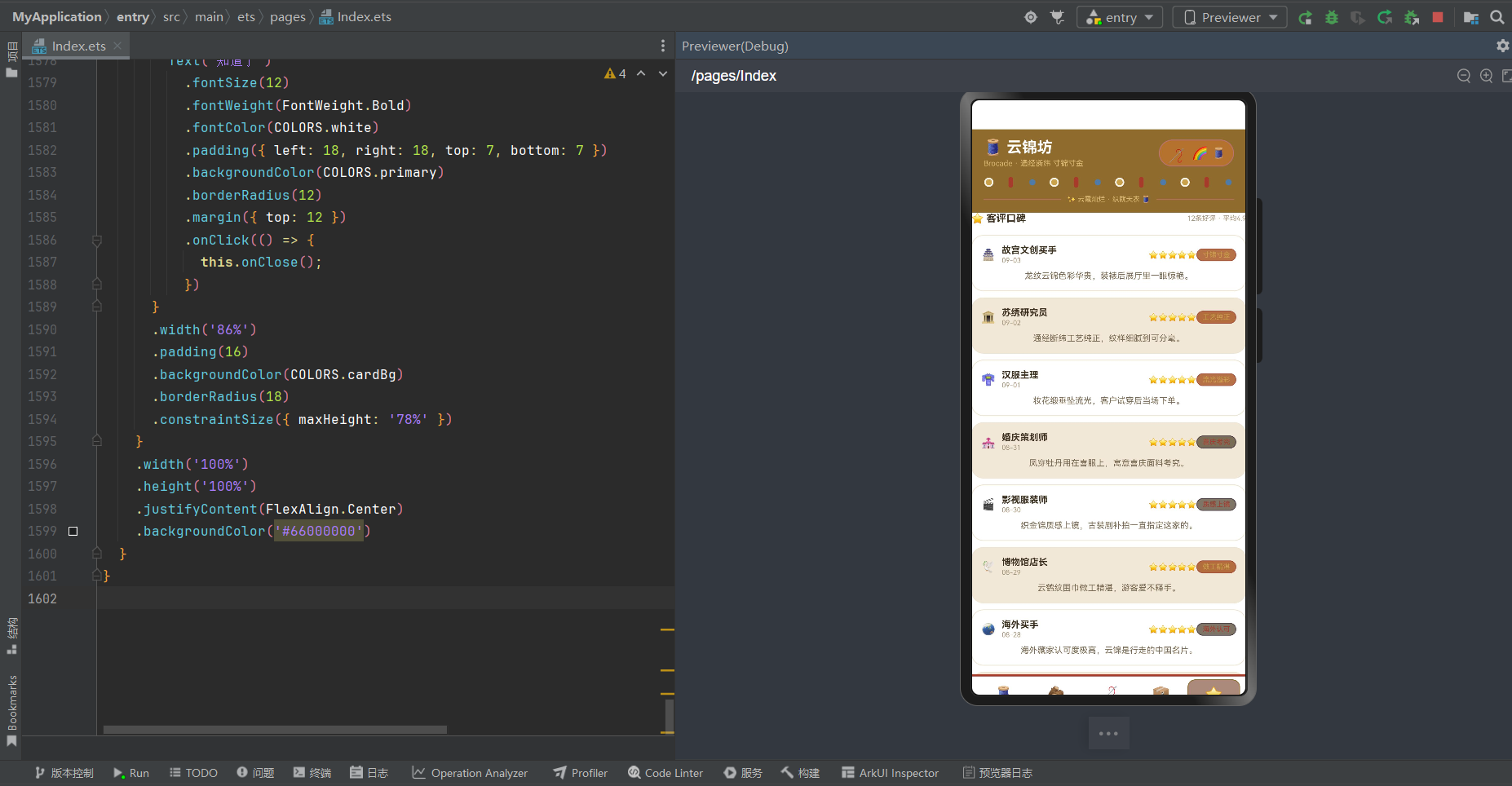Click the attach debugger bug icon

pyautogui.click(x=1412, y=17)
